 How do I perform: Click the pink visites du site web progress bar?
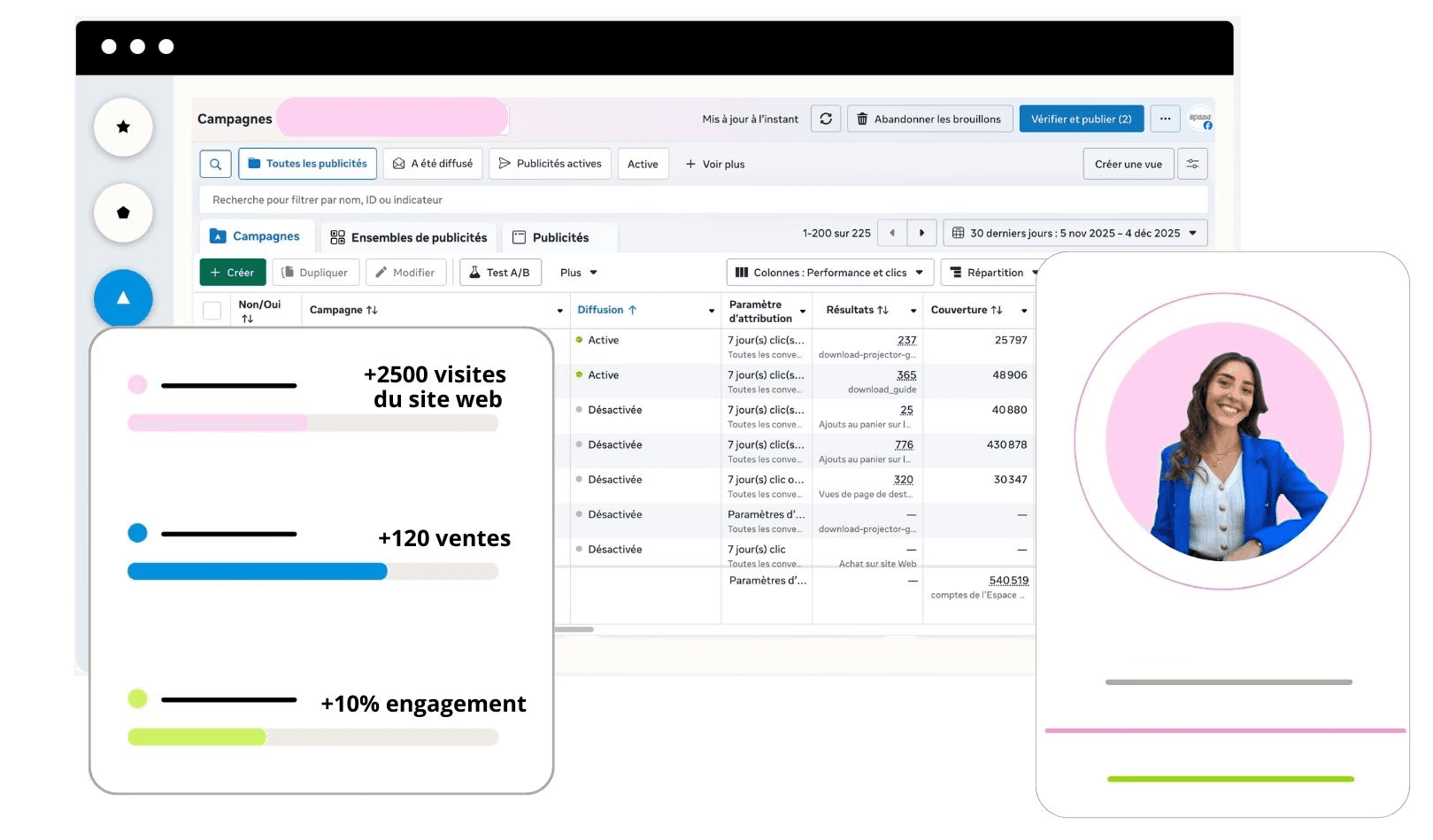point(312,423)
